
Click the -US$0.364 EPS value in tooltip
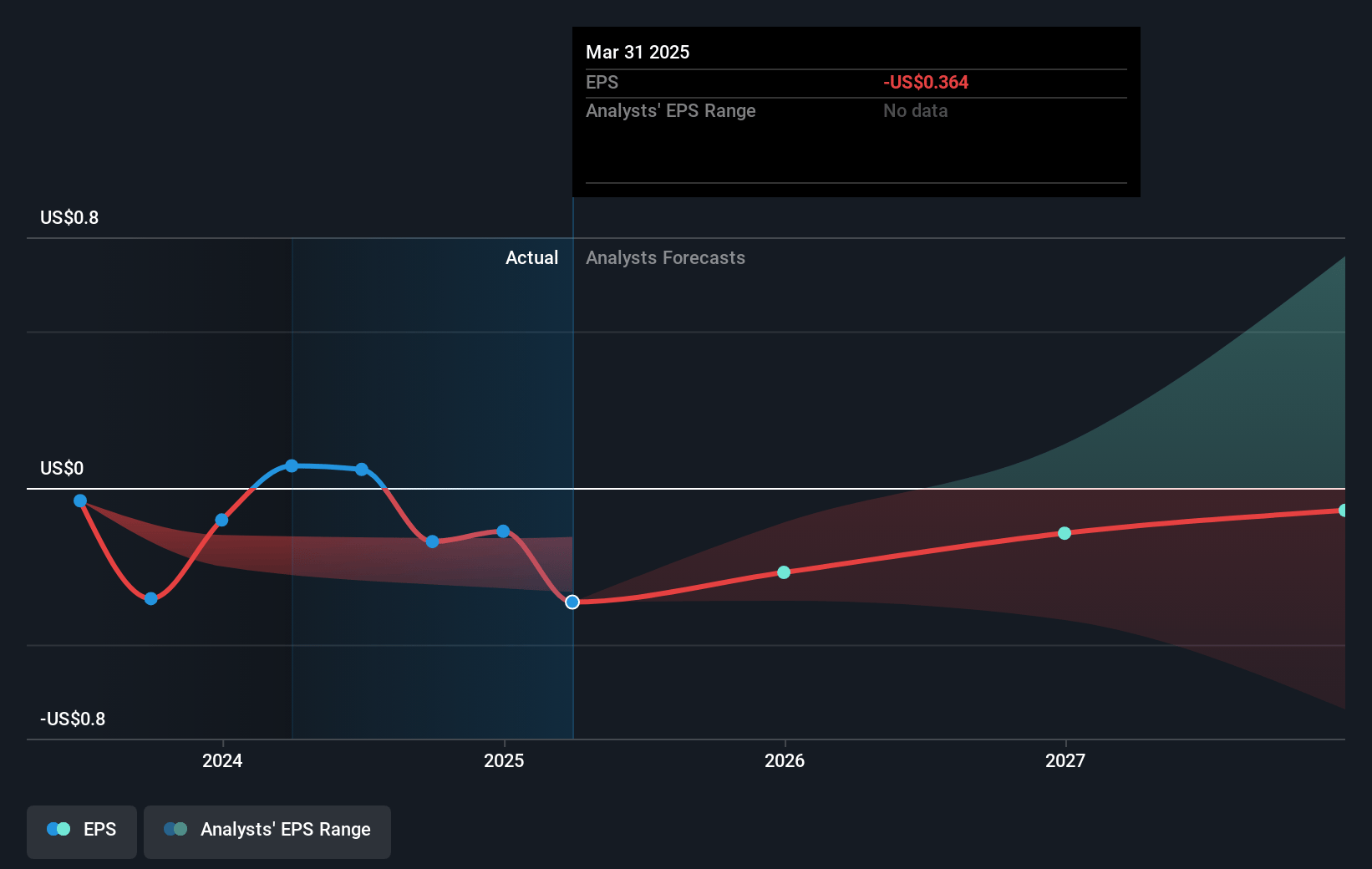[926, 83]
